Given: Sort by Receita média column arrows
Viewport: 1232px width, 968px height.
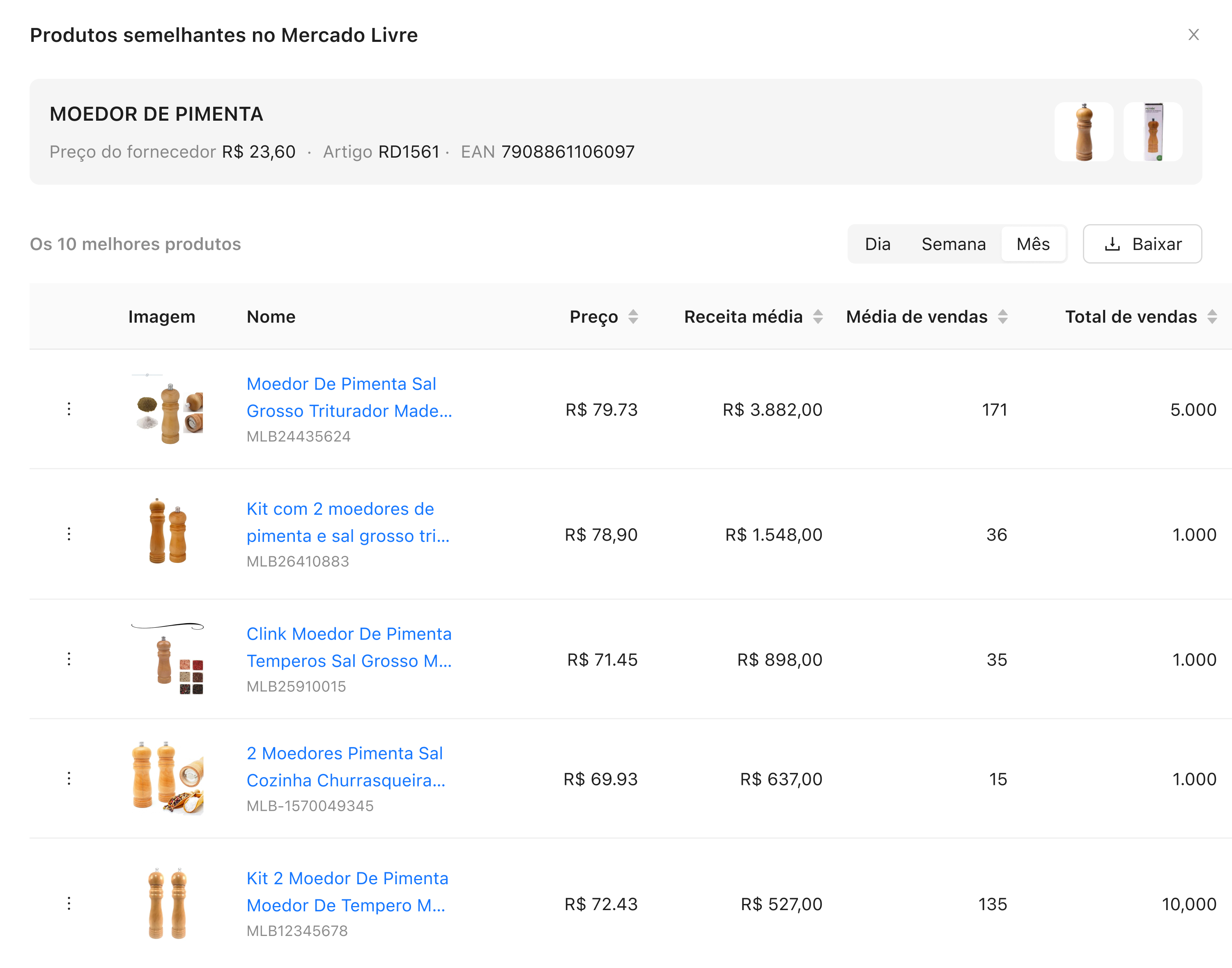Looking at the screenshot, I should click(x=818, y=317).
